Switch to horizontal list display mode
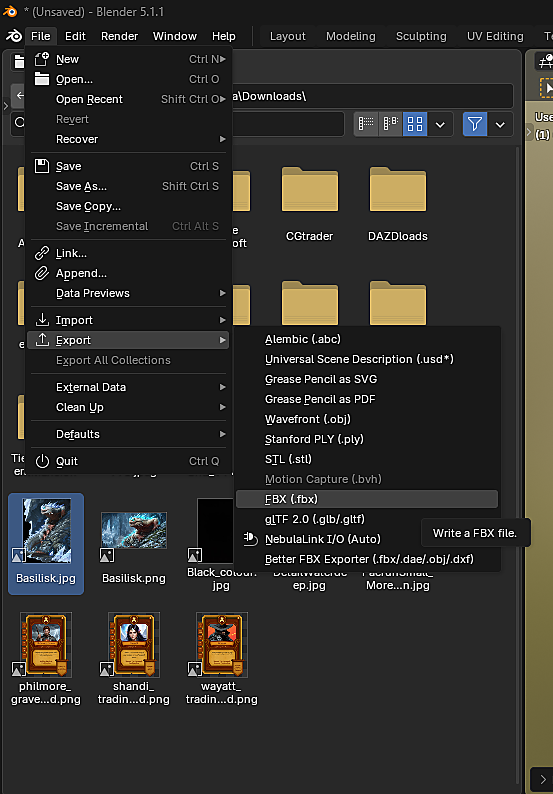The width and height of the screenshot is (553, 794). pos(390,124)
